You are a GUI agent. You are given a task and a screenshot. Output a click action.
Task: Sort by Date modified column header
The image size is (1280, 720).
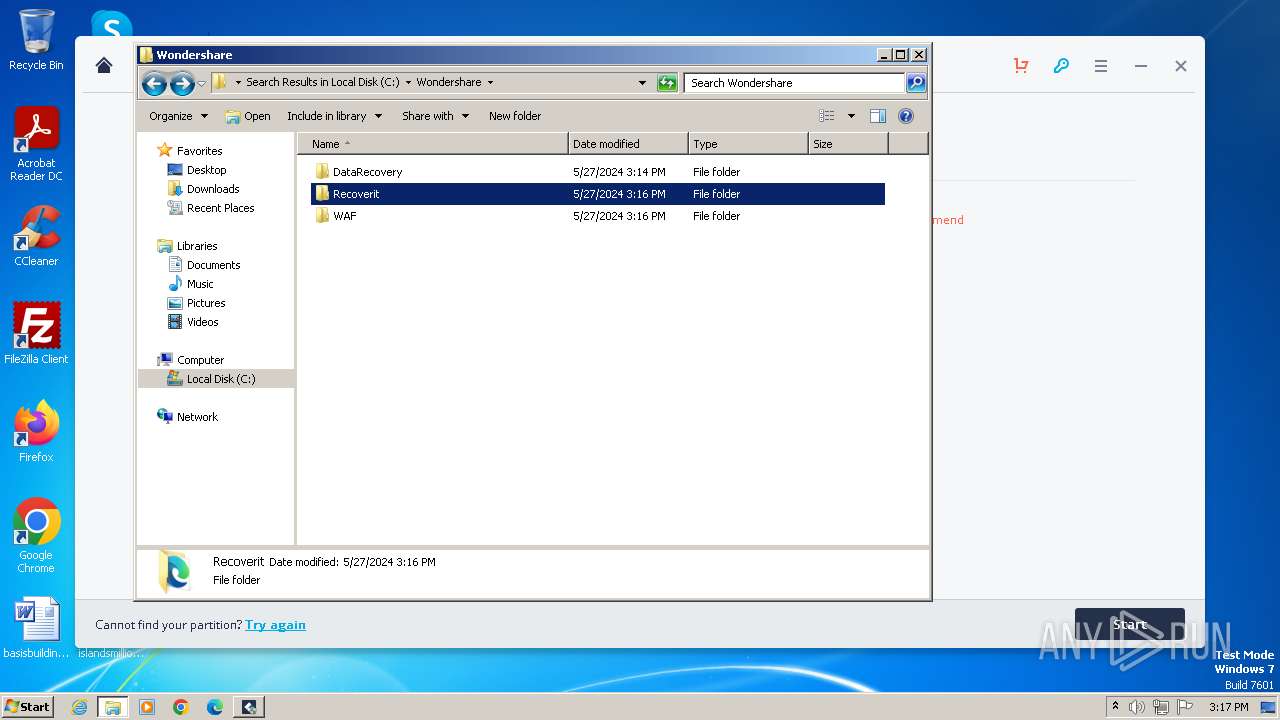(628, 144)
